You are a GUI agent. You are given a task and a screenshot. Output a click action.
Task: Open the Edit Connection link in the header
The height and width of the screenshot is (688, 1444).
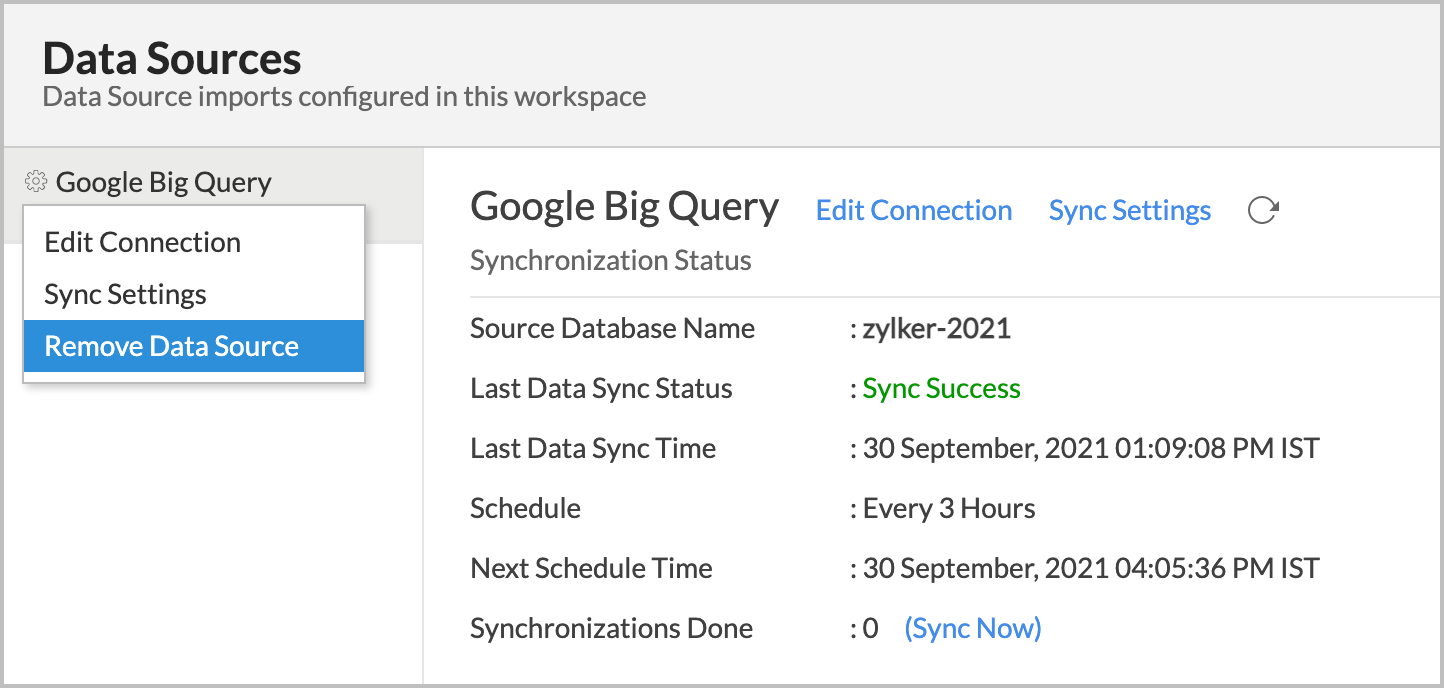coord(914,210)
